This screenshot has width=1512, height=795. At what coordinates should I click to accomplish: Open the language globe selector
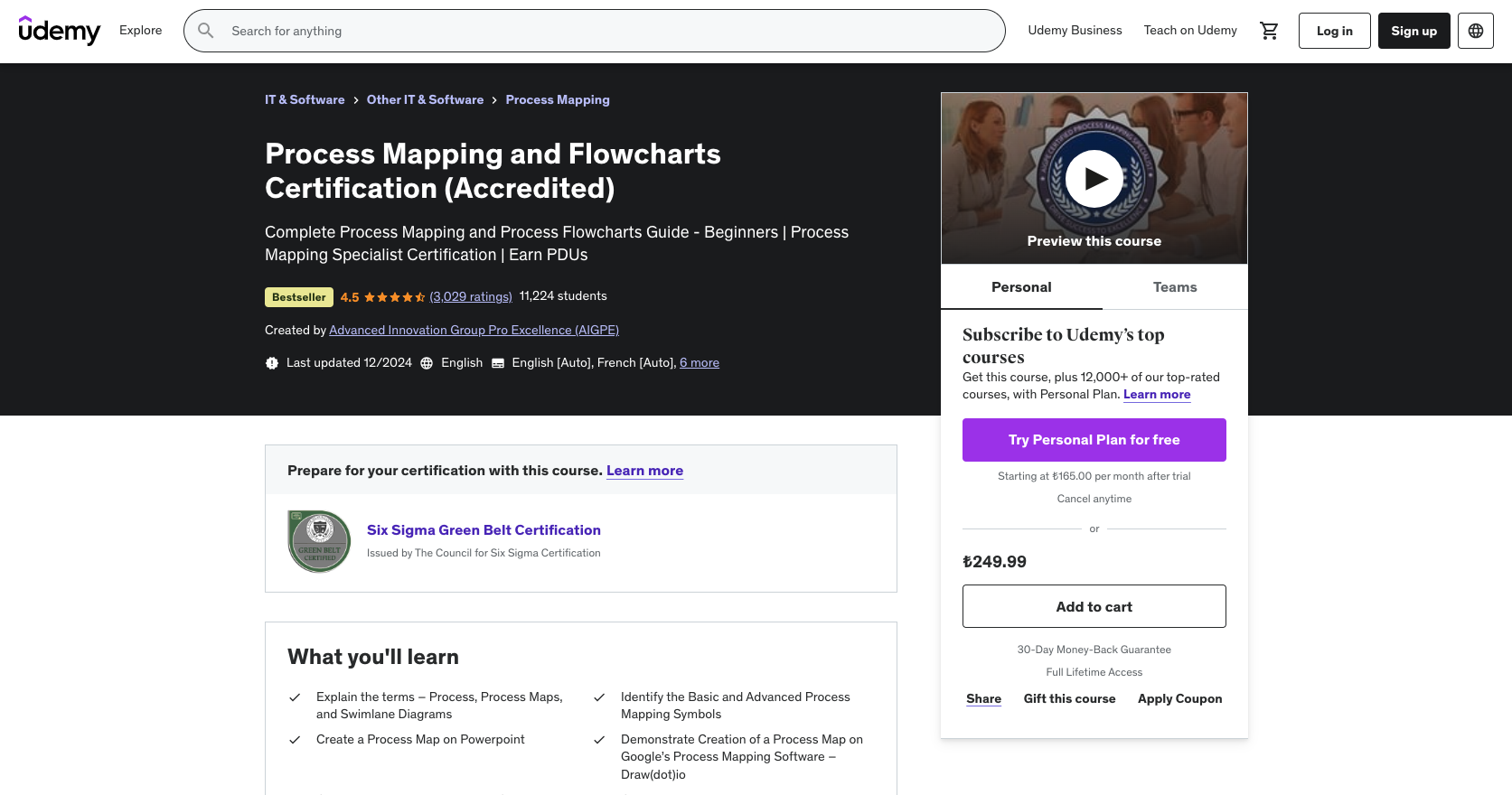[1475, 31]
